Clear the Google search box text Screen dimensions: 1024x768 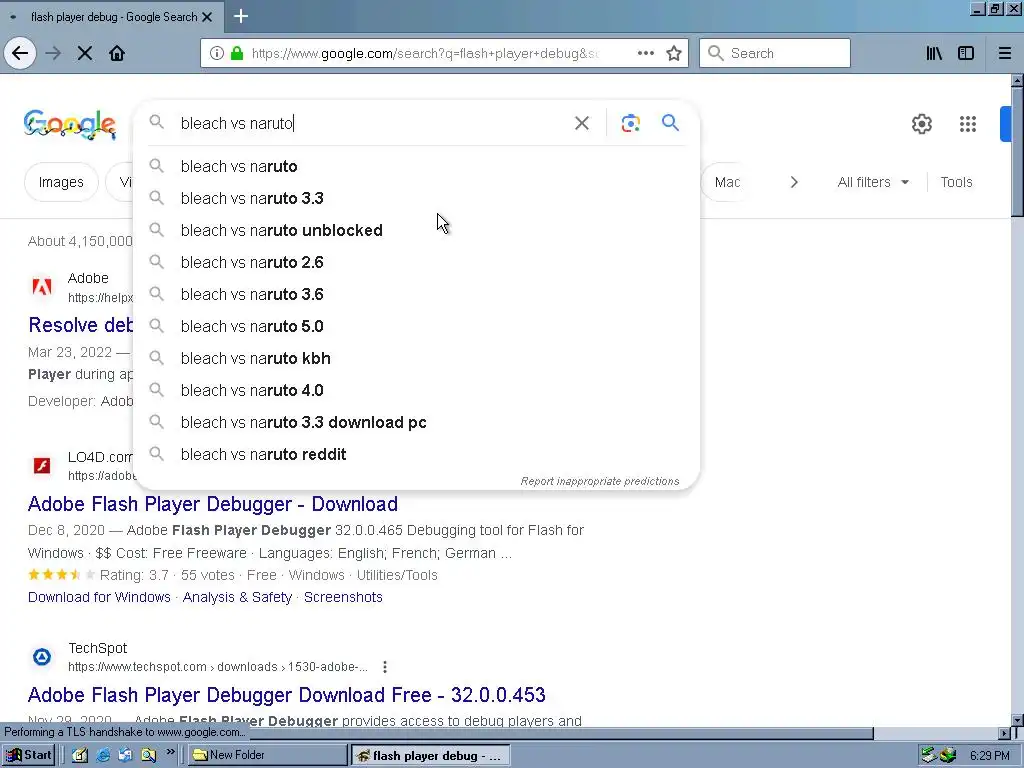pos(582,123)
